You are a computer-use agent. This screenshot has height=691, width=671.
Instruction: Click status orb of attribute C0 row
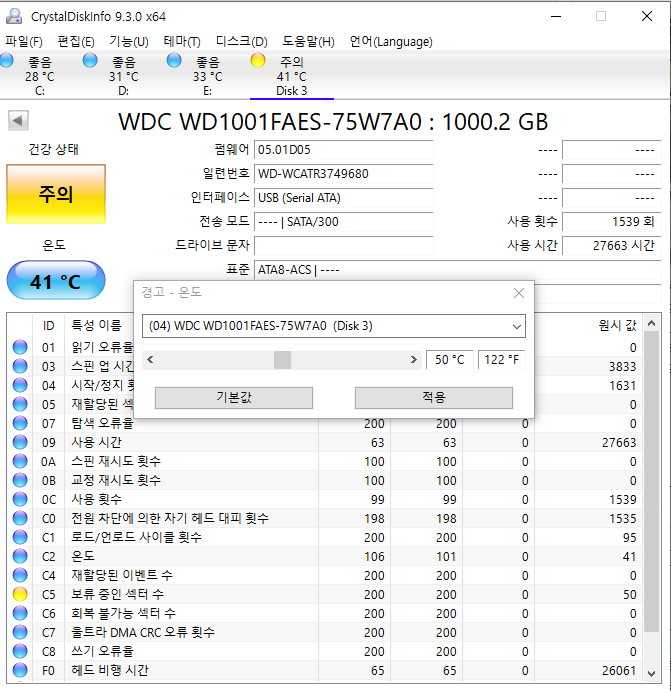20,518
